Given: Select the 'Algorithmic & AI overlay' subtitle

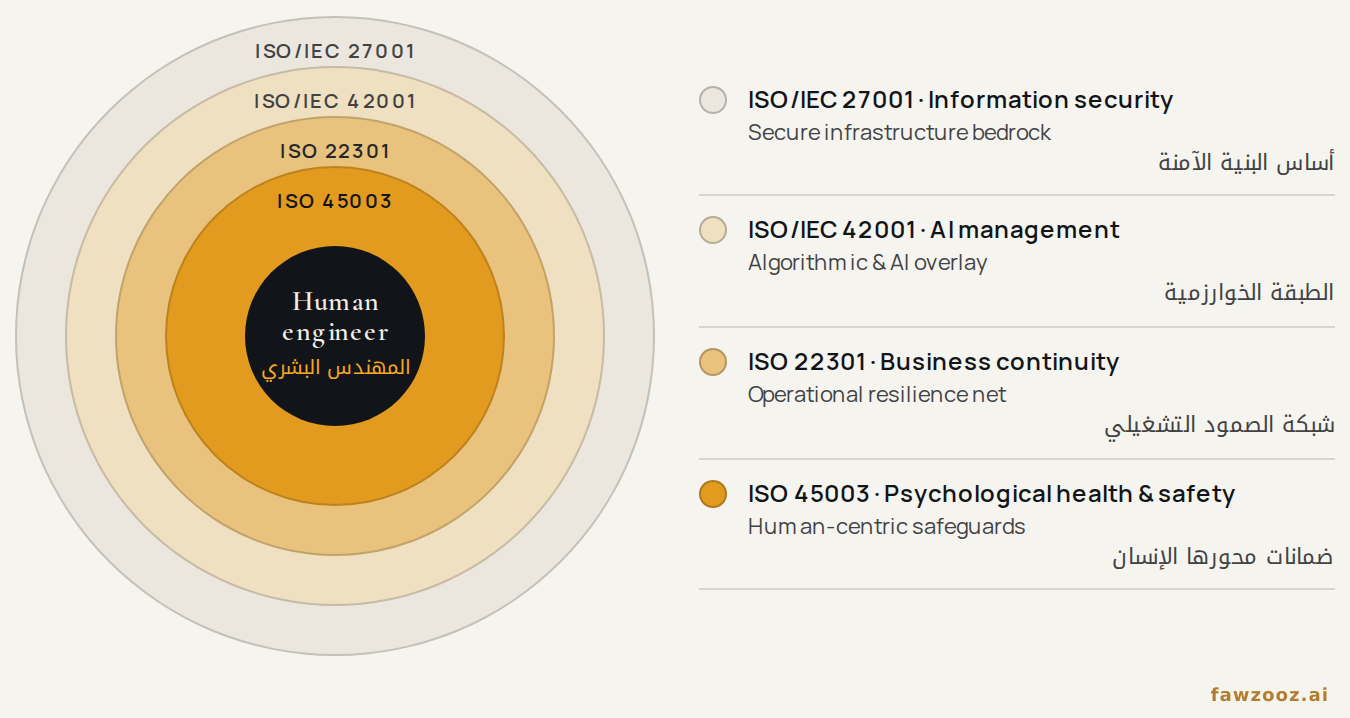Looking at the screenshot, I should tap(867, 263).
